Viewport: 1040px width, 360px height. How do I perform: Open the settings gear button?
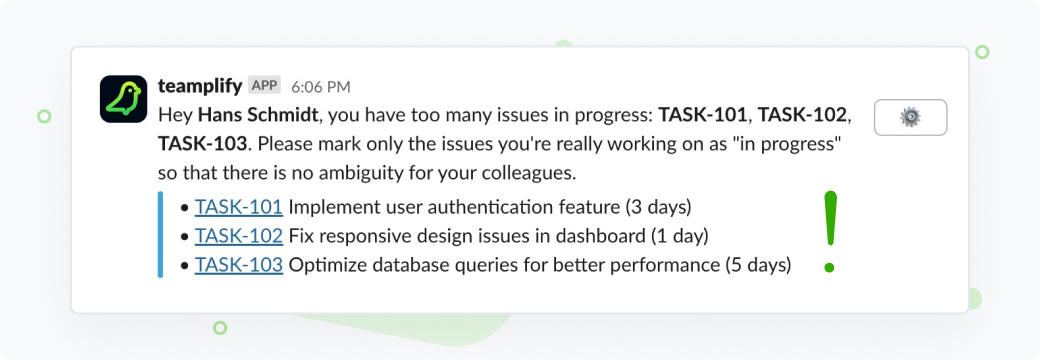tap(911, 117)
